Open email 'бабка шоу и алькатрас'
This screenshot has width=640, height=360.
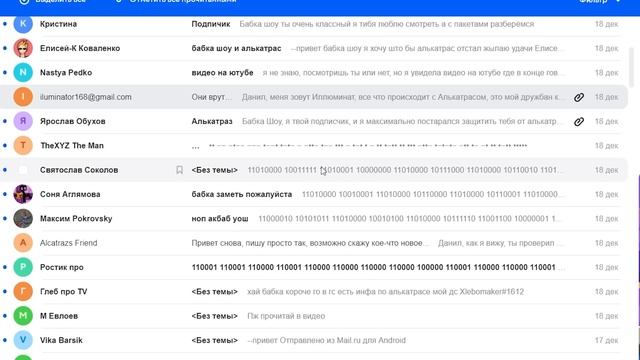[x=236, y=48]
